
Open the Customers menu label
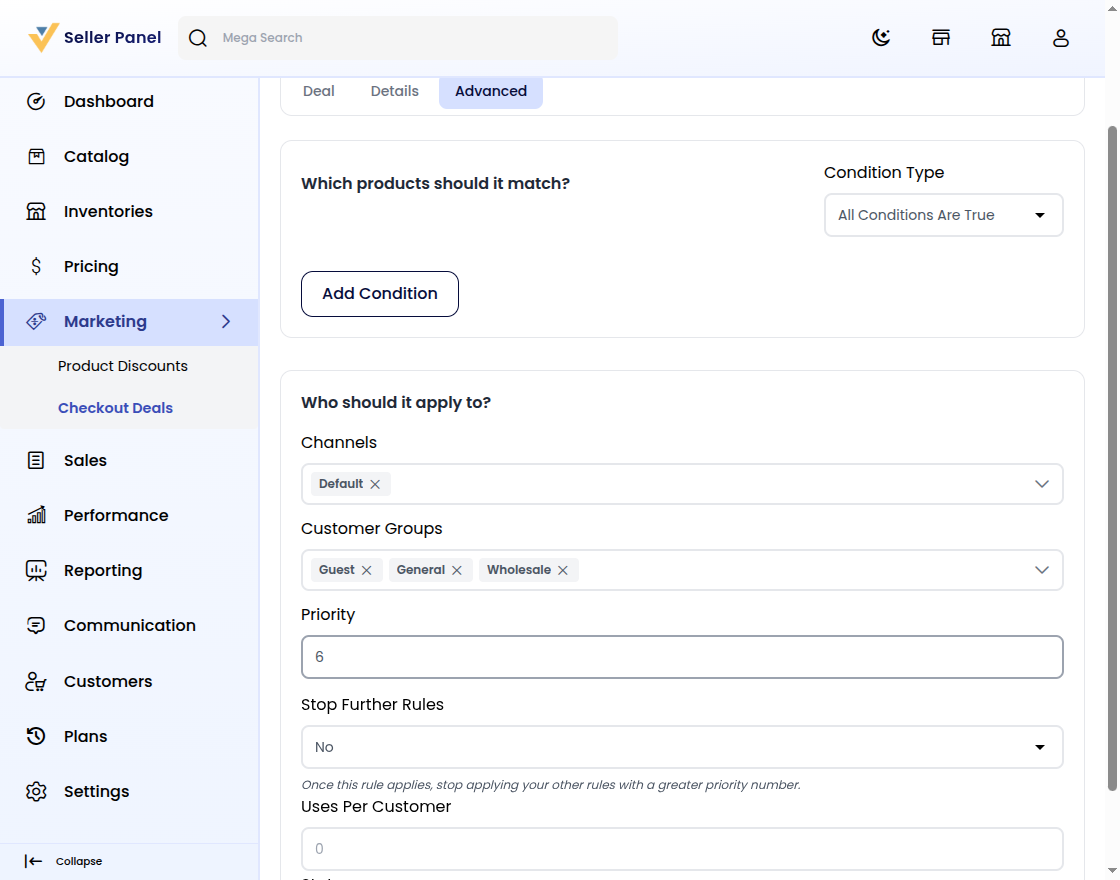pos(108,681)
